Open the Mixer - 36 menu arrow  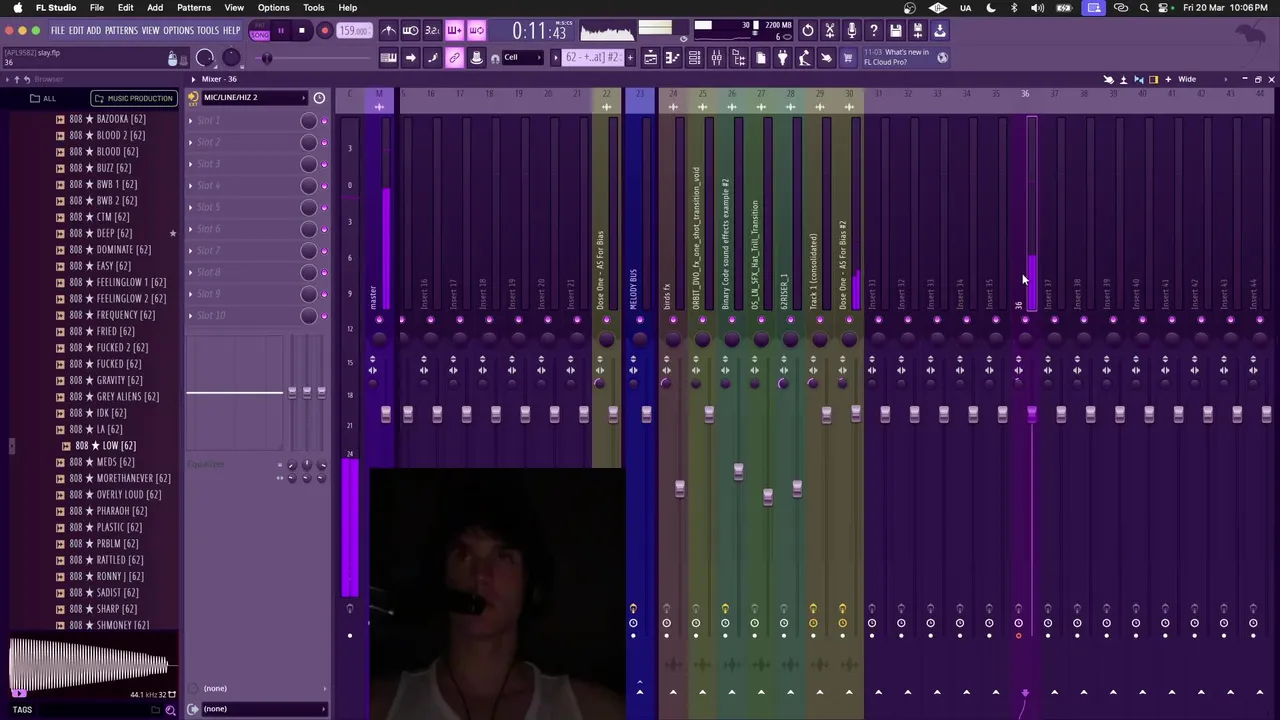pyautogui.click(x=193, y=79)
